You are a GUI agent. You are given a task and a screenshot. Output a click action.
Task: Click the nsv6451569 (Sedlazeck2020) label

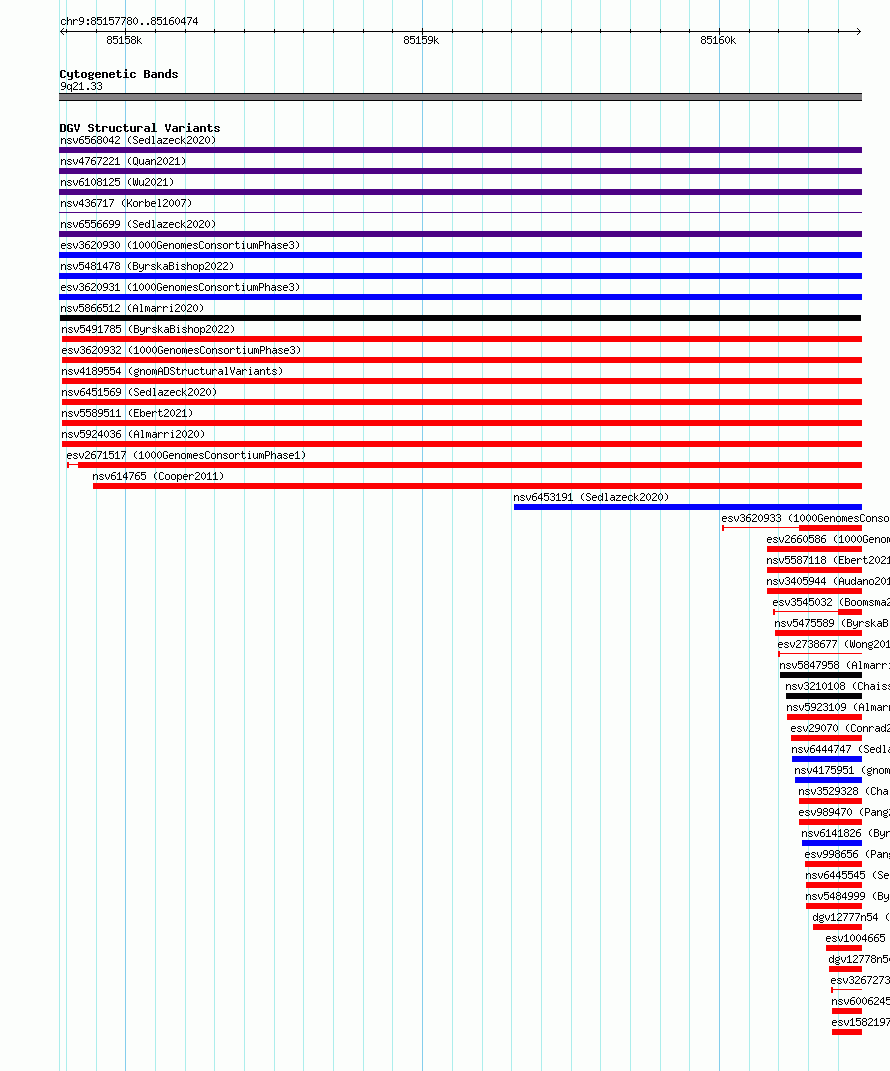[139, 392]
